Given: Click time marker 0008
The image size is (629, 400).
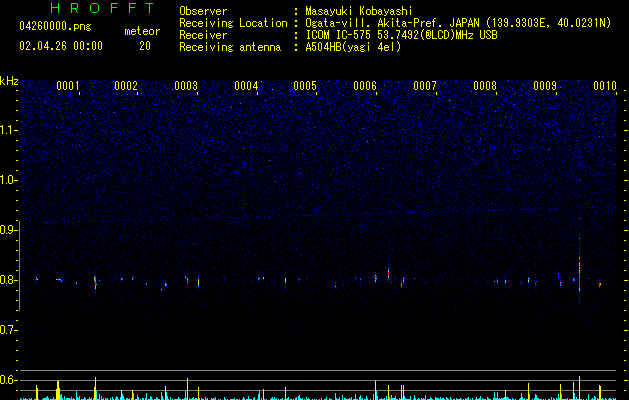Looking at the screenshot, I should point(485,86).
